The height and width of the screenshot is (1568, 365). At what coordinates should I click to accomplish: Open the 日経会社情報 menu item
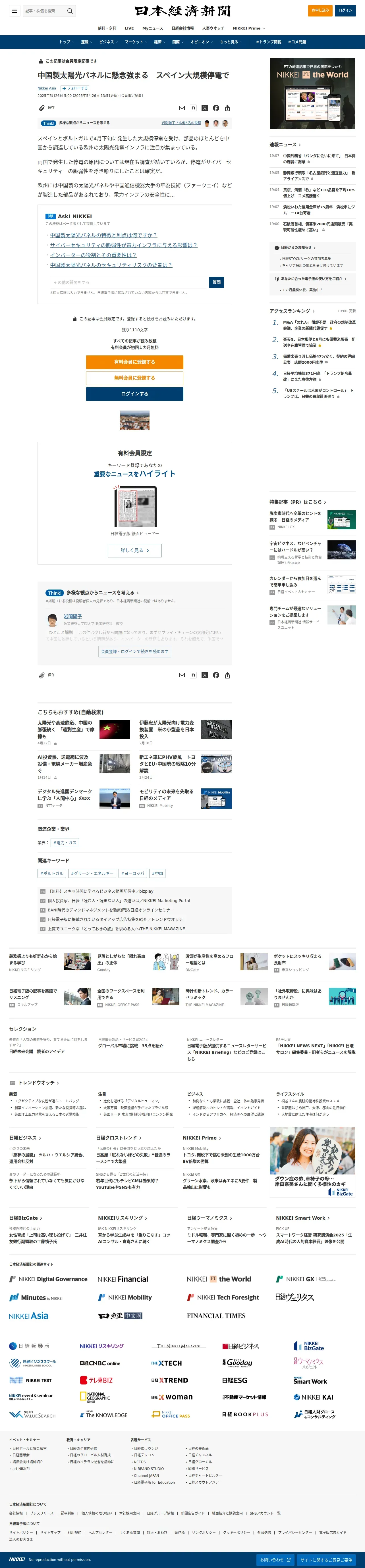point(183,28)
